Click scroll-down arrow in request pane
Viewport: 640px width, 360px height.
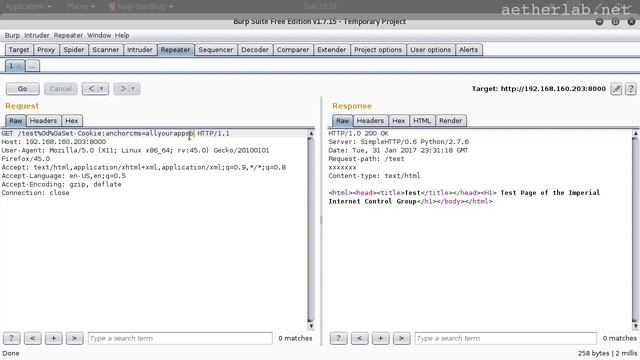pos(311,326)
